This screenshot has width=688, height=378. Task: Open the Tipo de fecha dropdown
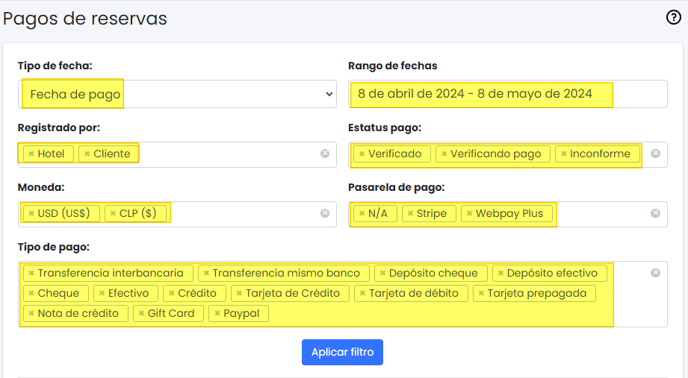click(177, 94)
